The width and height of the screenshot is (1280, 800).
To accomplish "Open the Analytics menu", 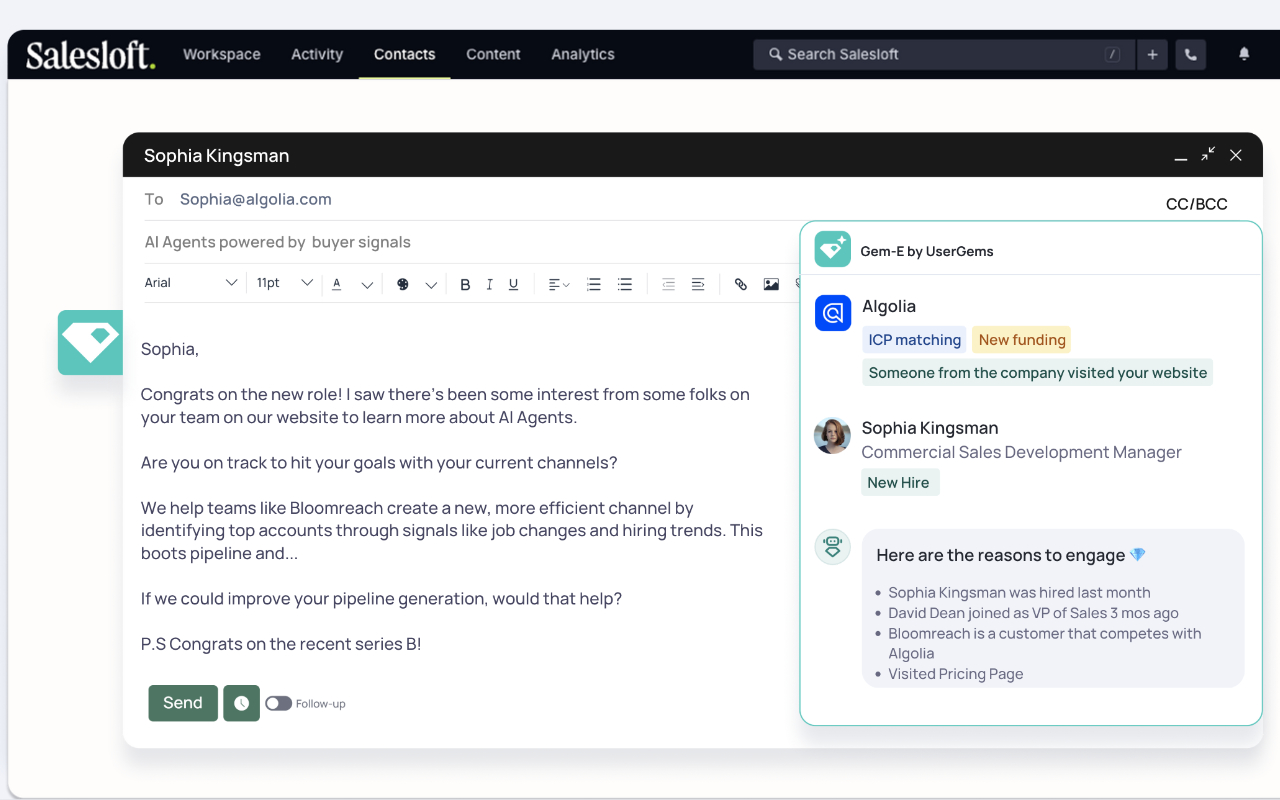I will tap(582, 54).
